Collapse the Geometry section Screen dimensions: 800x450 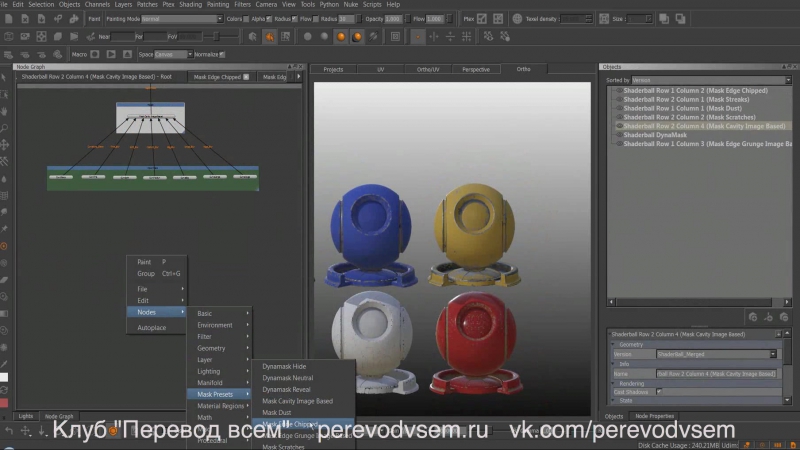click(x=613, y=345)
